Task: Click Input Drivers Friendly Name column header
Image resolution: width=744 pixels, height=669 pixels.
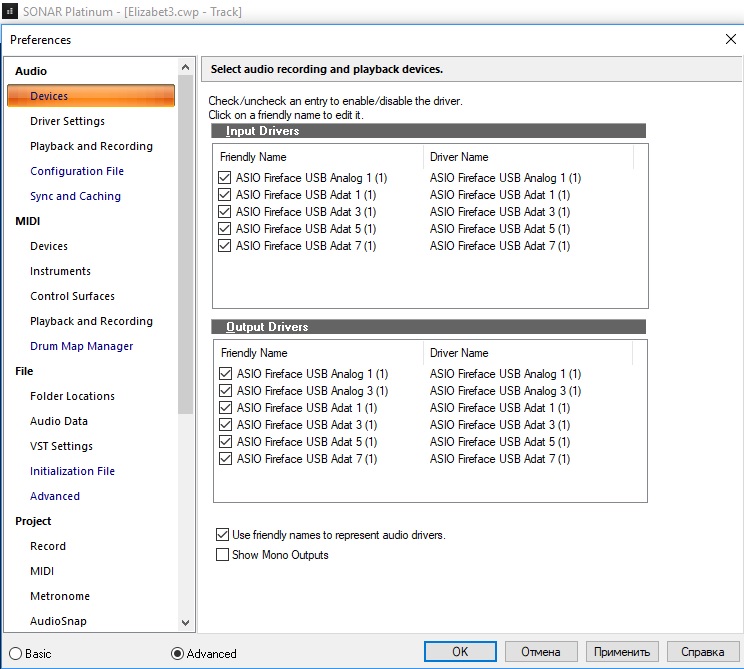Action: coord(318,157)
